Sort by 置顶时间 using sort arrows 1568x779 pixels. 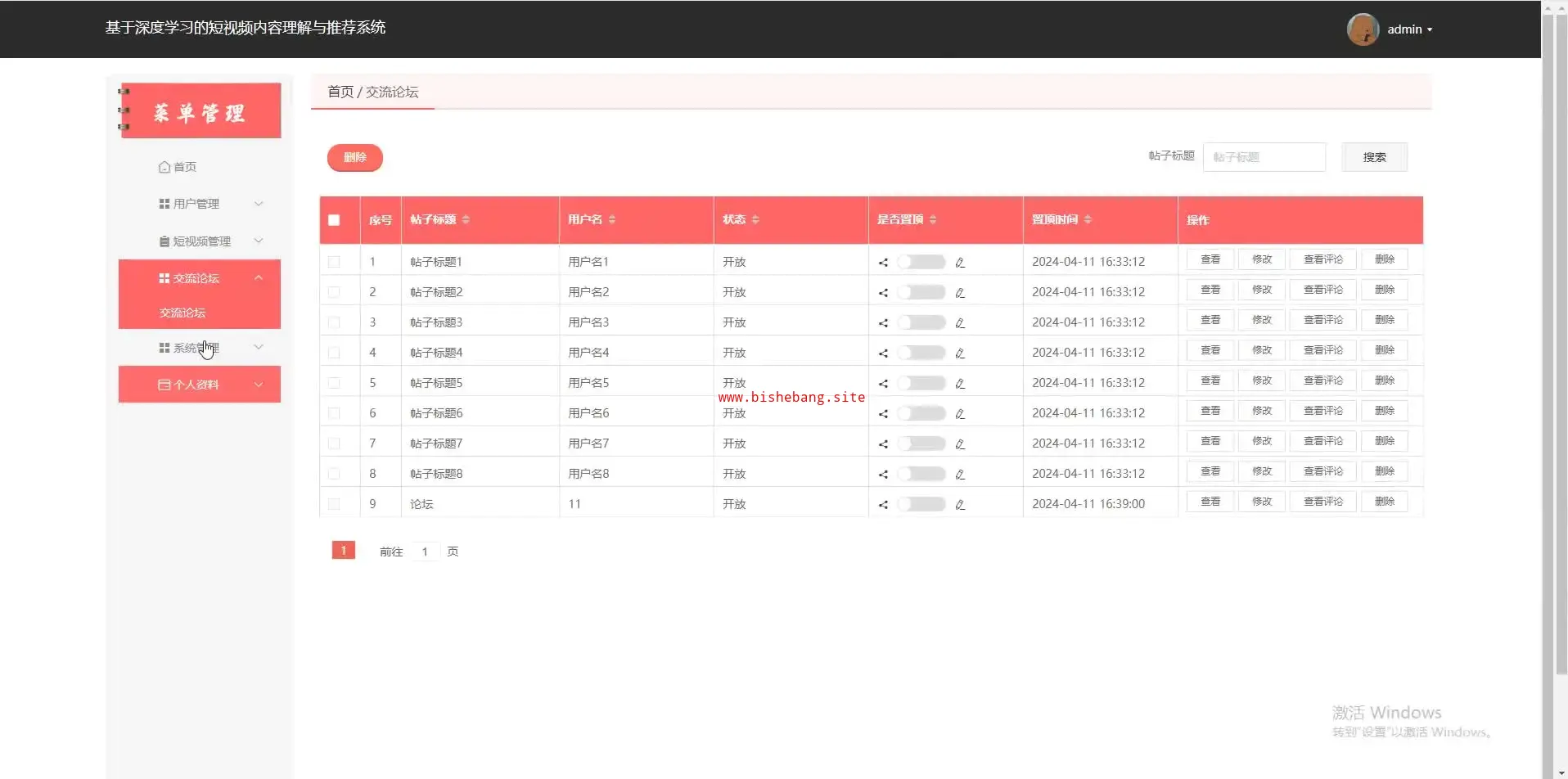coord(1088,219)
